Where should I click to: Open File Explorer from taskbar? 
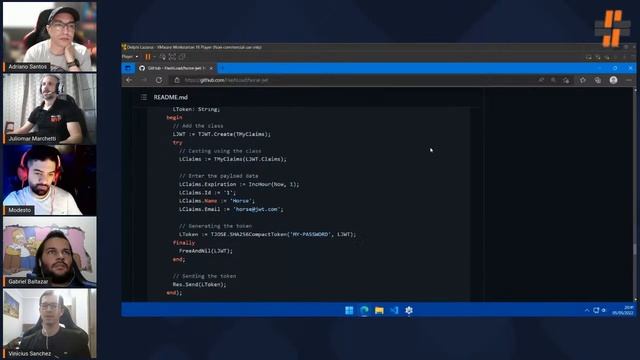click(379, 311)
